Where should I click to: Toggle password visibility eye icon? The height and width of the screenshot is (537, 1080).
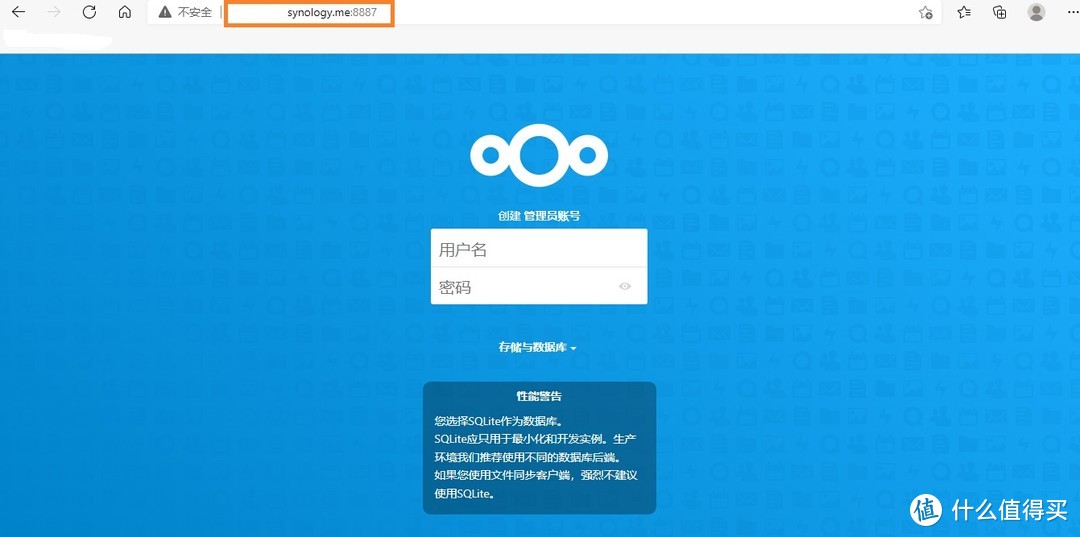pos(625,286)
